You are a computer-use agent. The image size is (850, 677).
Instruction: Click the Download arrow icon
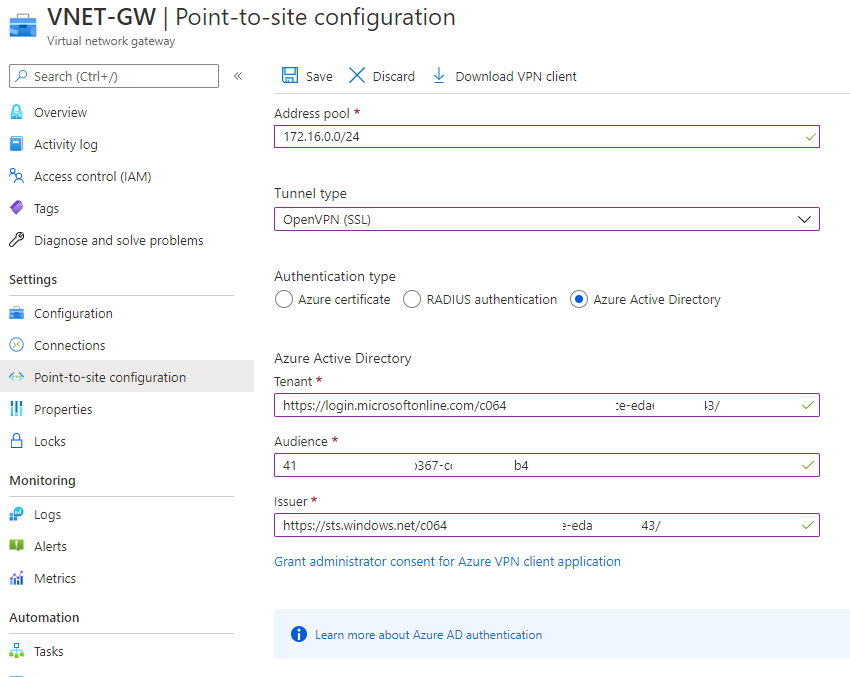click(x=439, y=75)
